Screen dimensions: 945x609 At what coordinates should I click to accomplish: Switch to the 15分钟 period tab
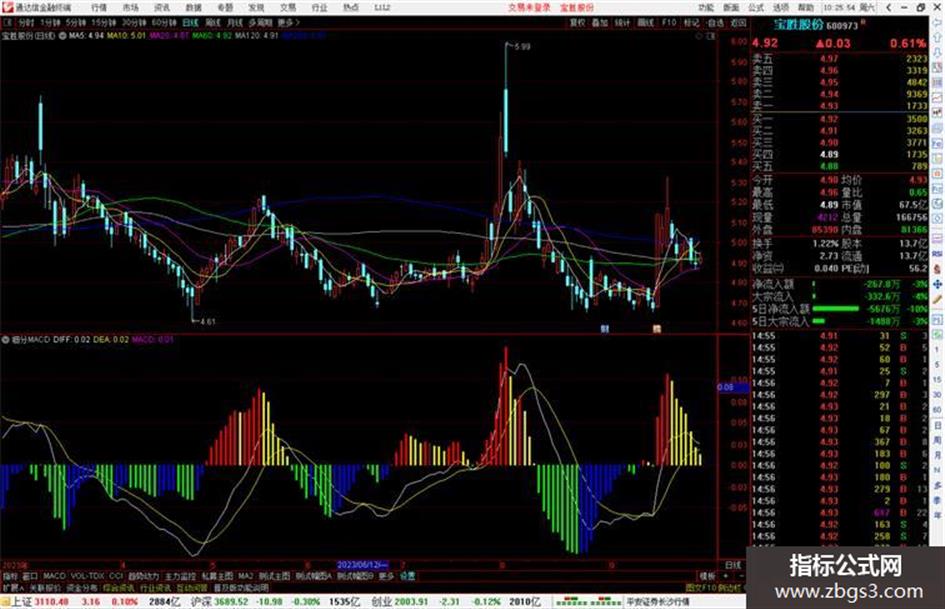tap(104, 22)
